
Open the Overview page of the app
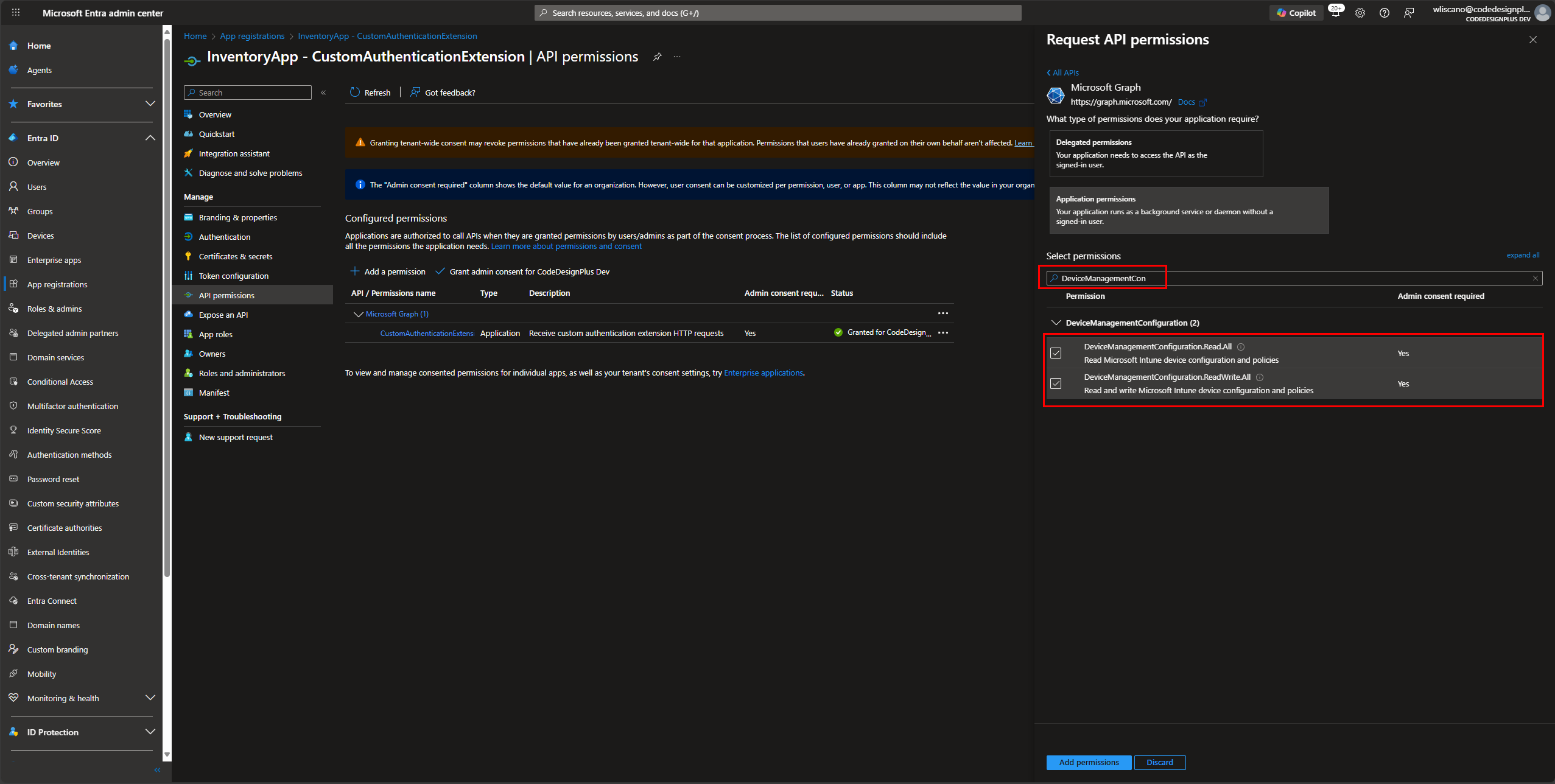coord(215,114)
